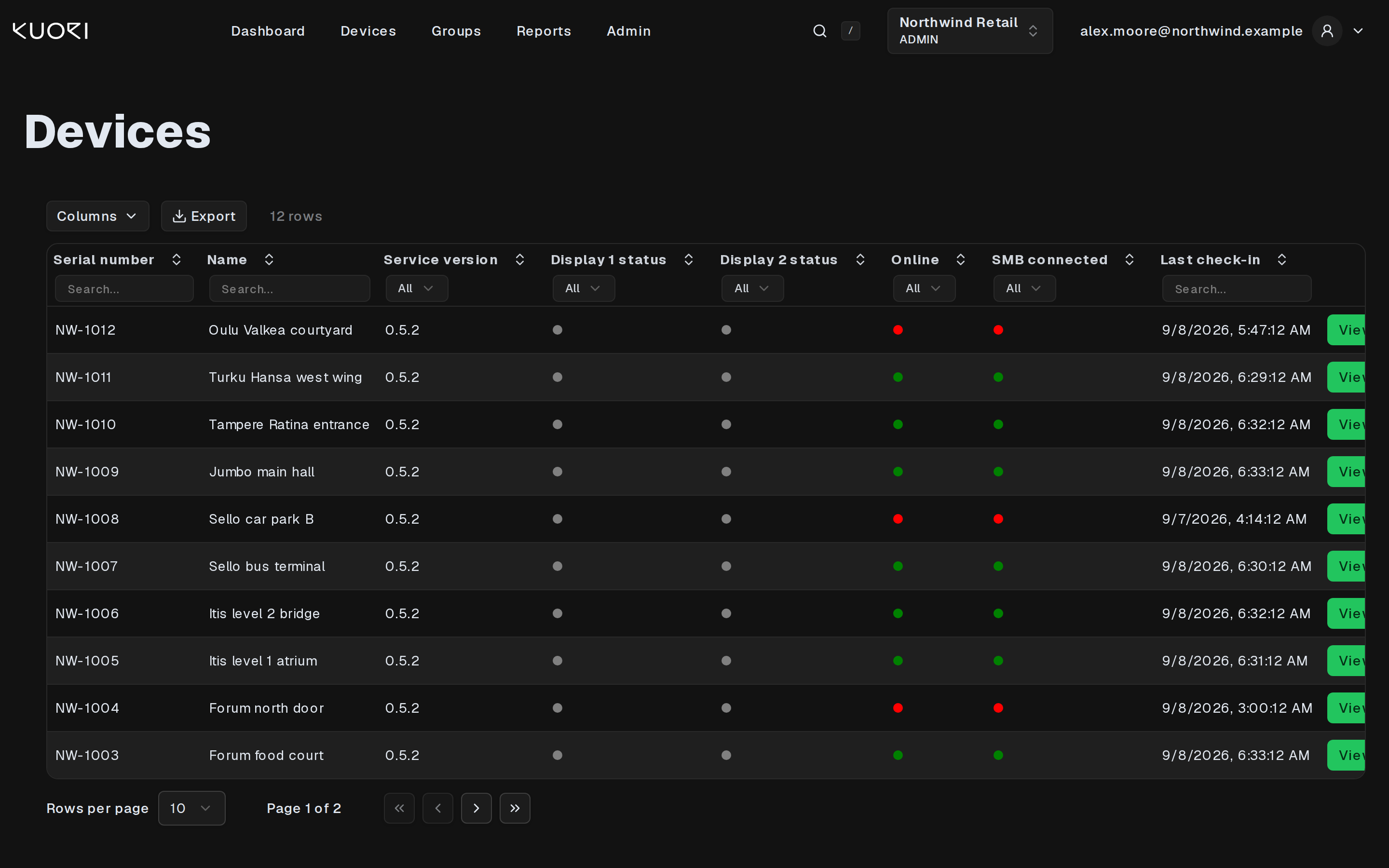
Task: Go to next page
Action: point(477,808)
